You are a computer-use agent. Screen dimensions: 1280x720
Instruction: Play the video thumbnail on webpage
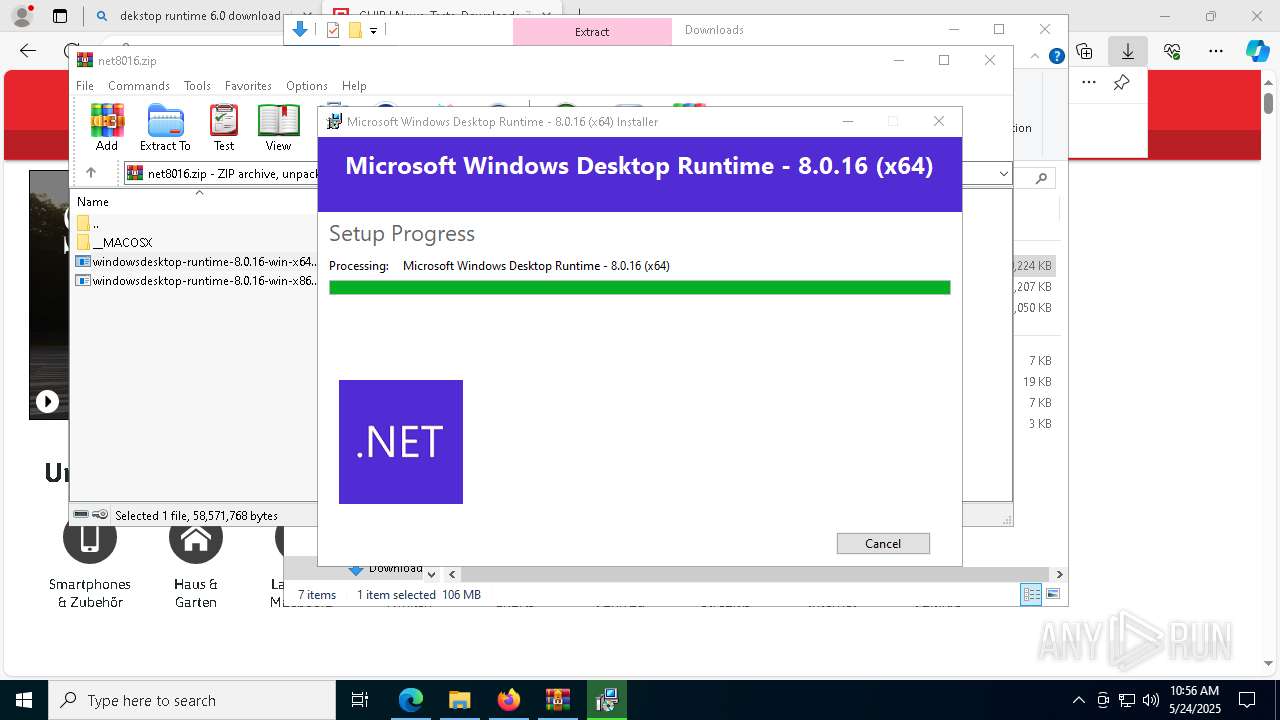(x=47, y=401)
